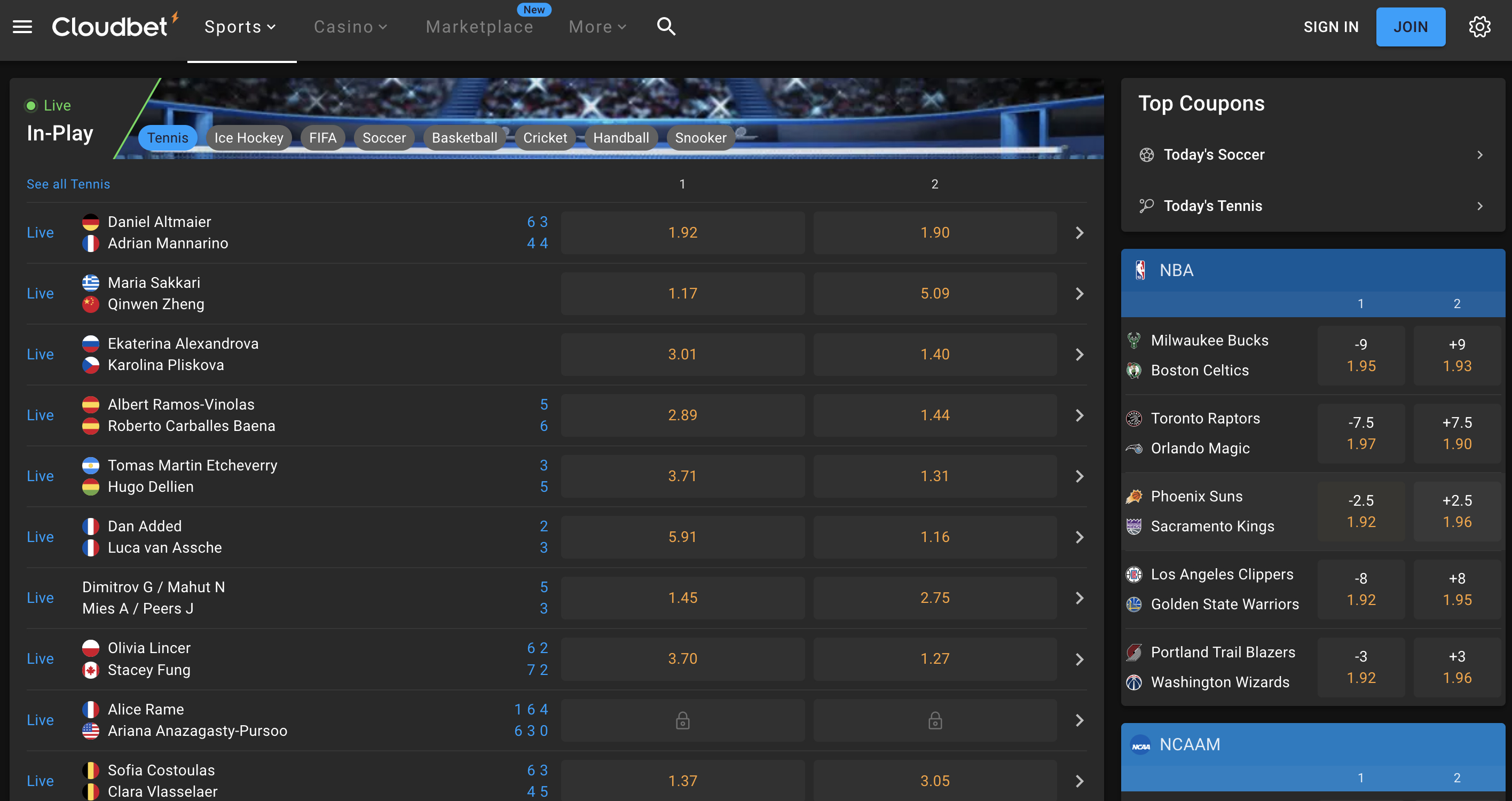
Task: Click the Milwaukee Bucks team logo
Action: 1134,341
